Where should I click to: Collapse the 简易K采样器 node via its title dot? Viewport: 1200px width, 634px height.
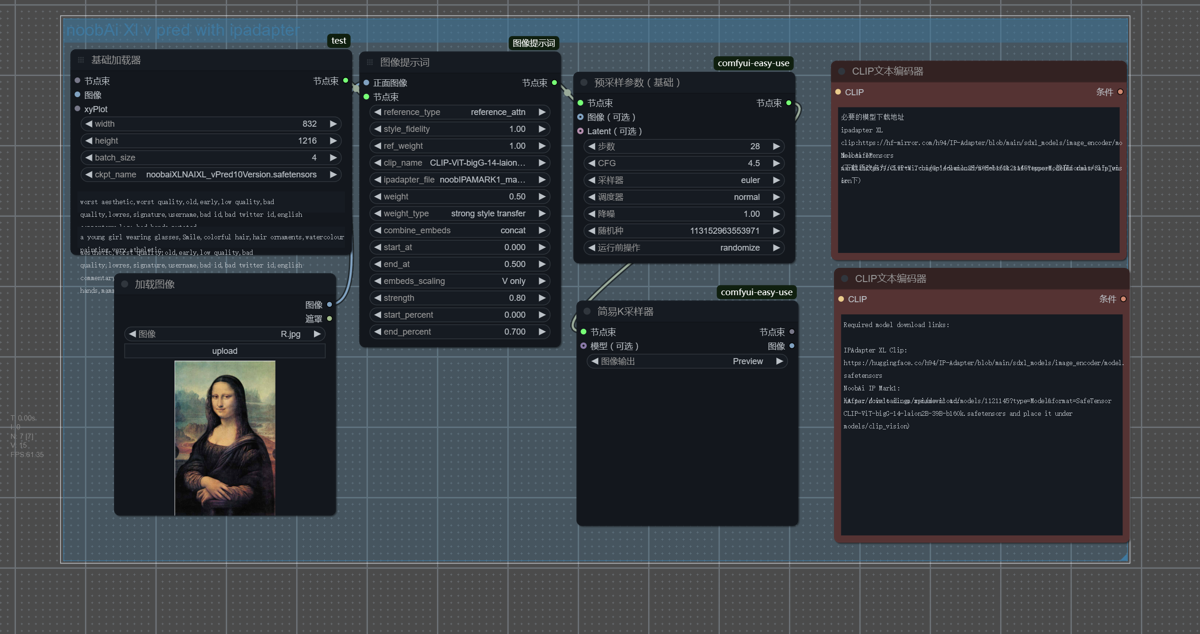(x=587, y=311)
